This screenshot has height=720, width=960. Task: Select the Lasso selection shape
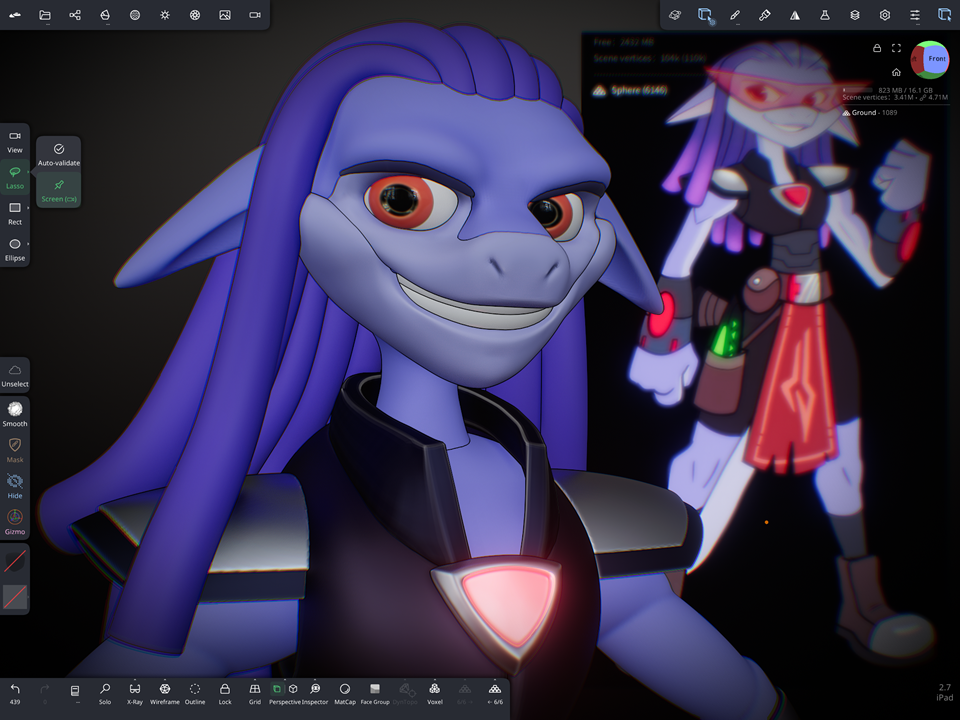(x=15, y=178)
